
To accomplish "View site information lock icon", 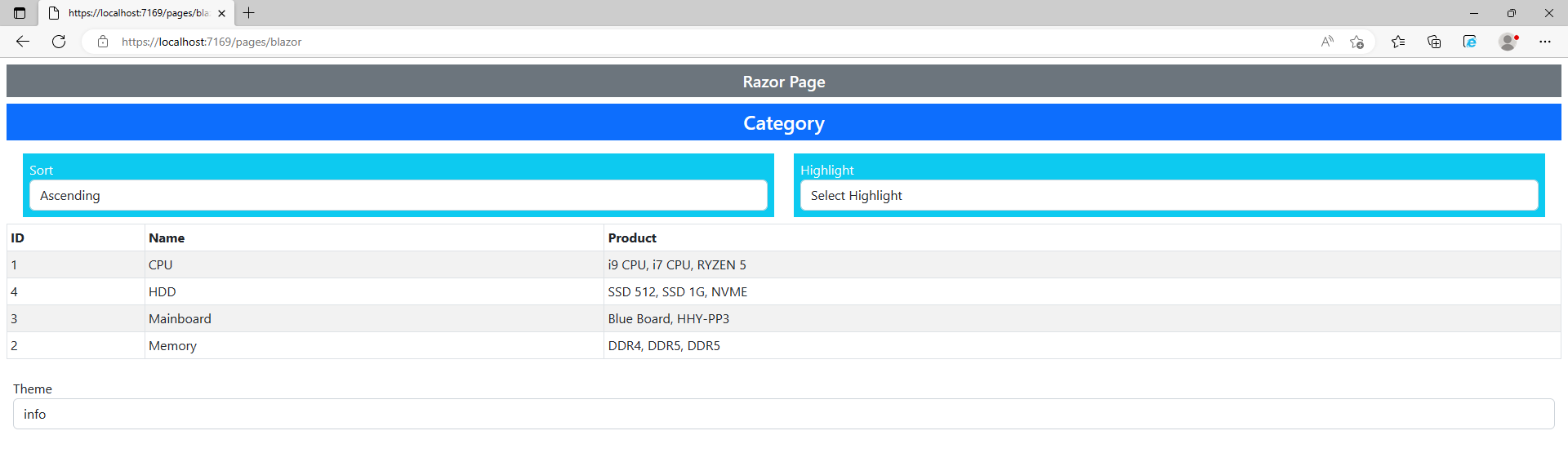I will 103,42.
